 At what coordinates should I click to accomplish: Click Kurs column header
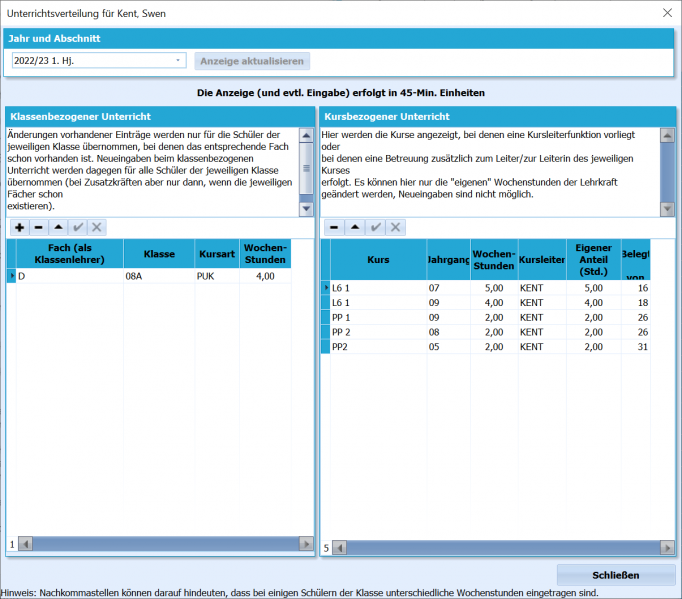(378, 260)
